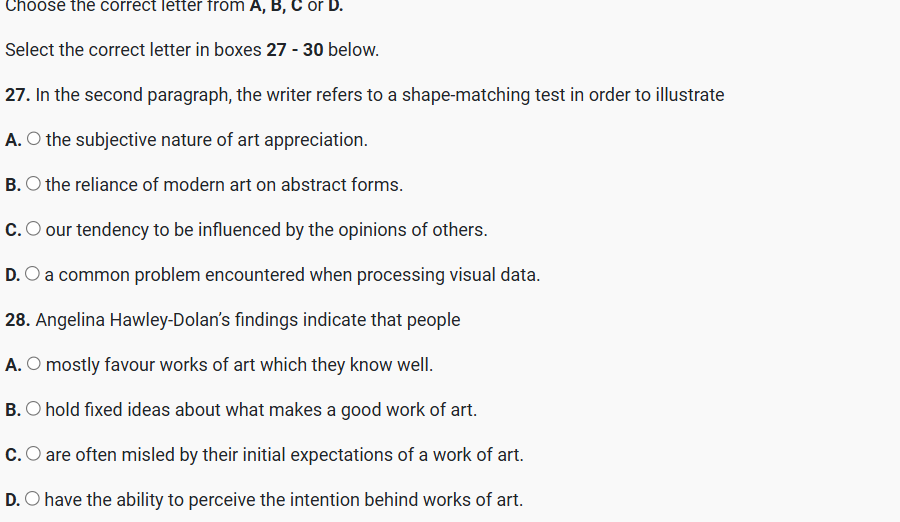The width and height of the screenshot is (900, 522).
Task: Select radio button B for question 27
Action: point(34,185)
